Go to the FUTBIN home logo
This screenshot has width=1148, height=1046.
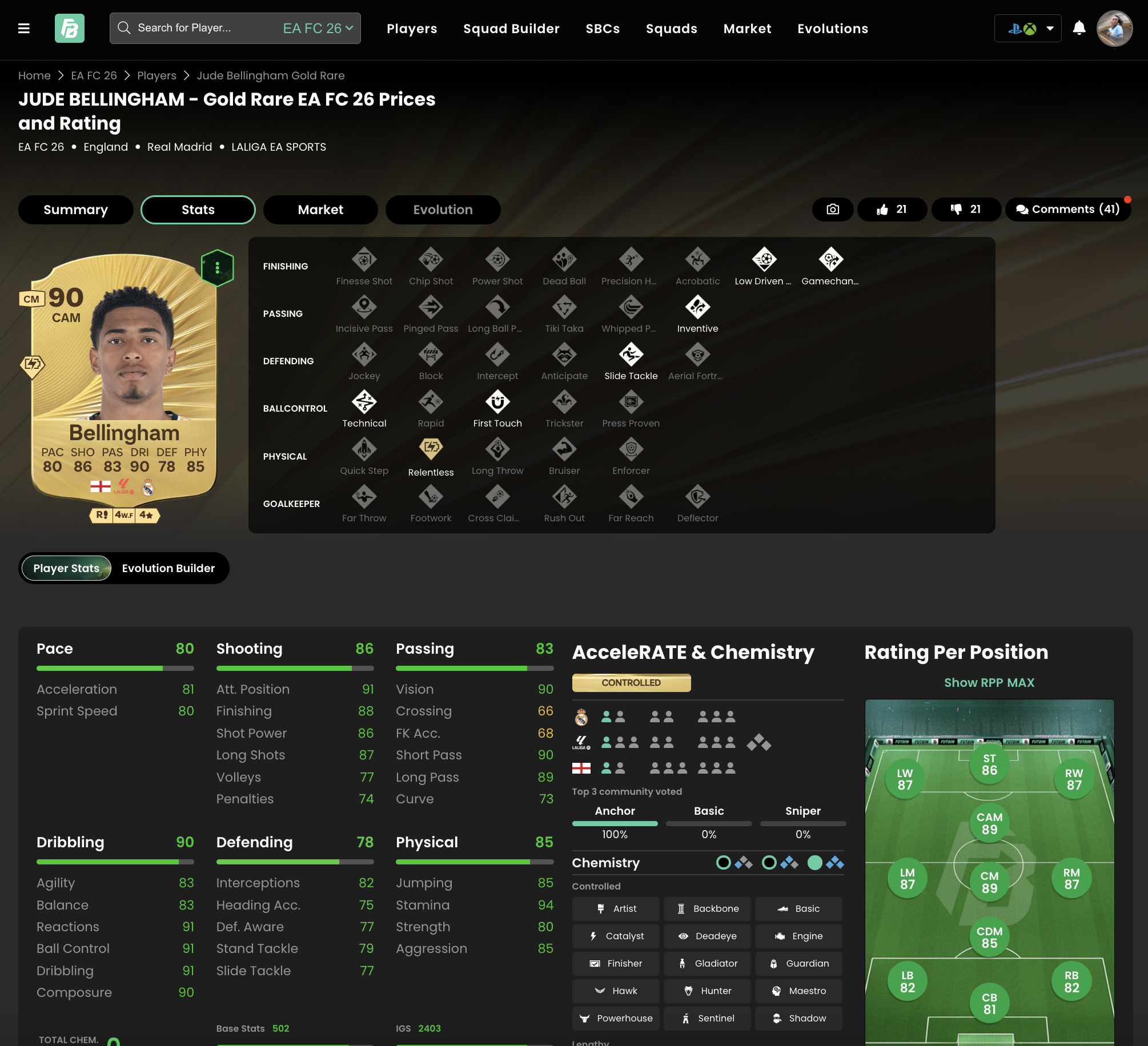[x=70, y=29]
